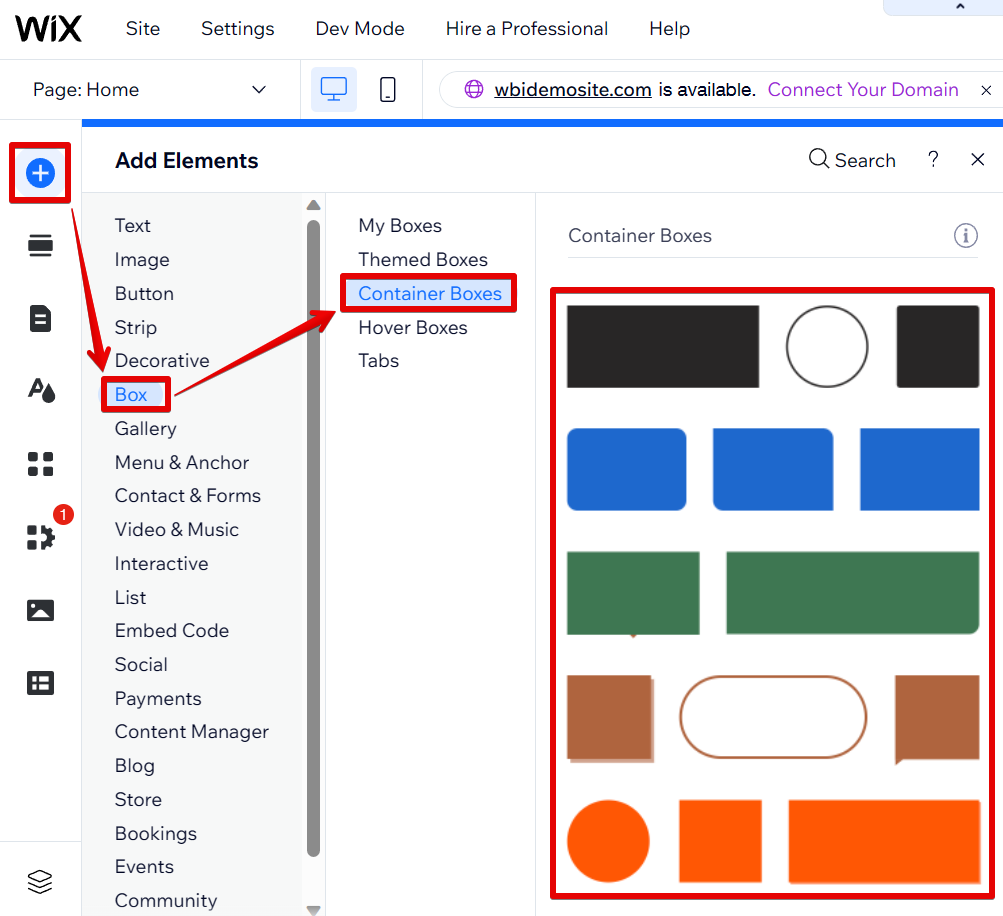Viewport: 1003px width, 916px height.
Task: Switch to the mobile view icon
Action: [x=388, y=90]
